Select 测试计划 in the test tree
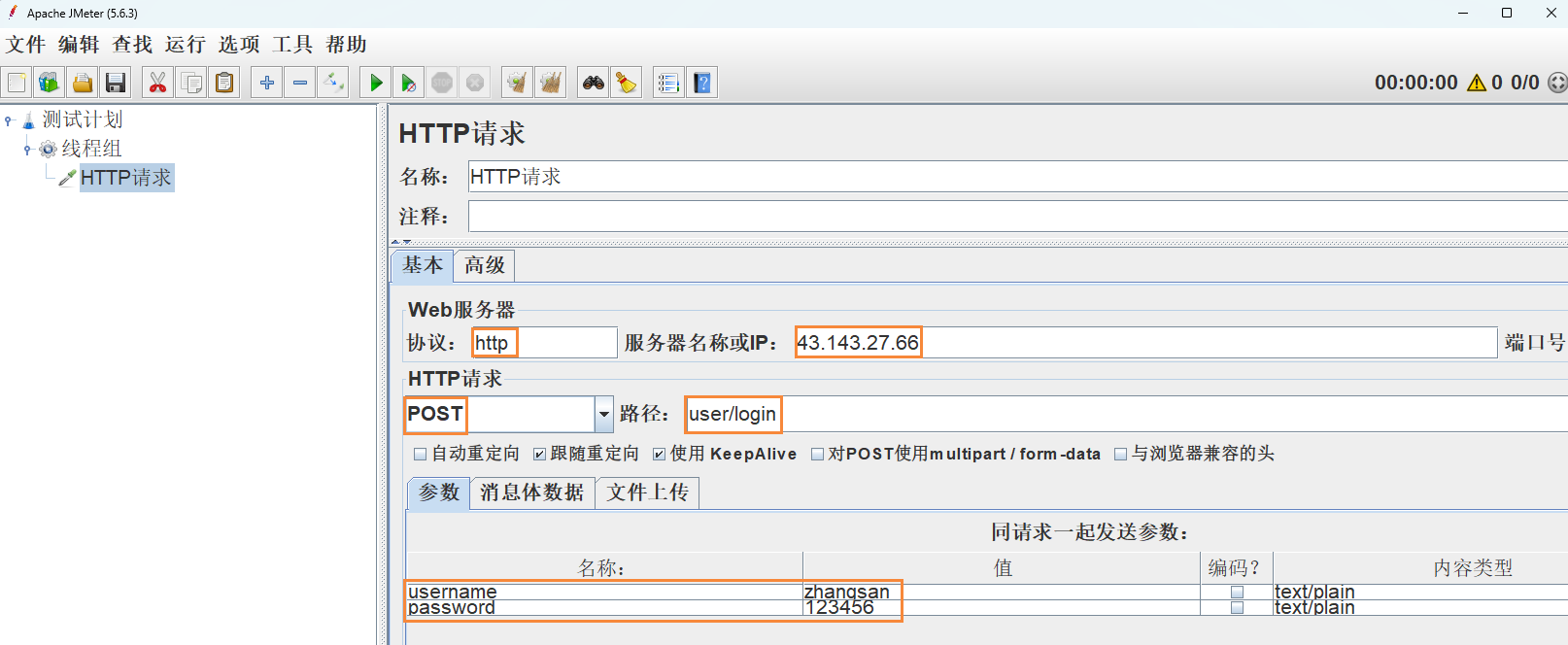1568x645 pixels. pos(83,119)
